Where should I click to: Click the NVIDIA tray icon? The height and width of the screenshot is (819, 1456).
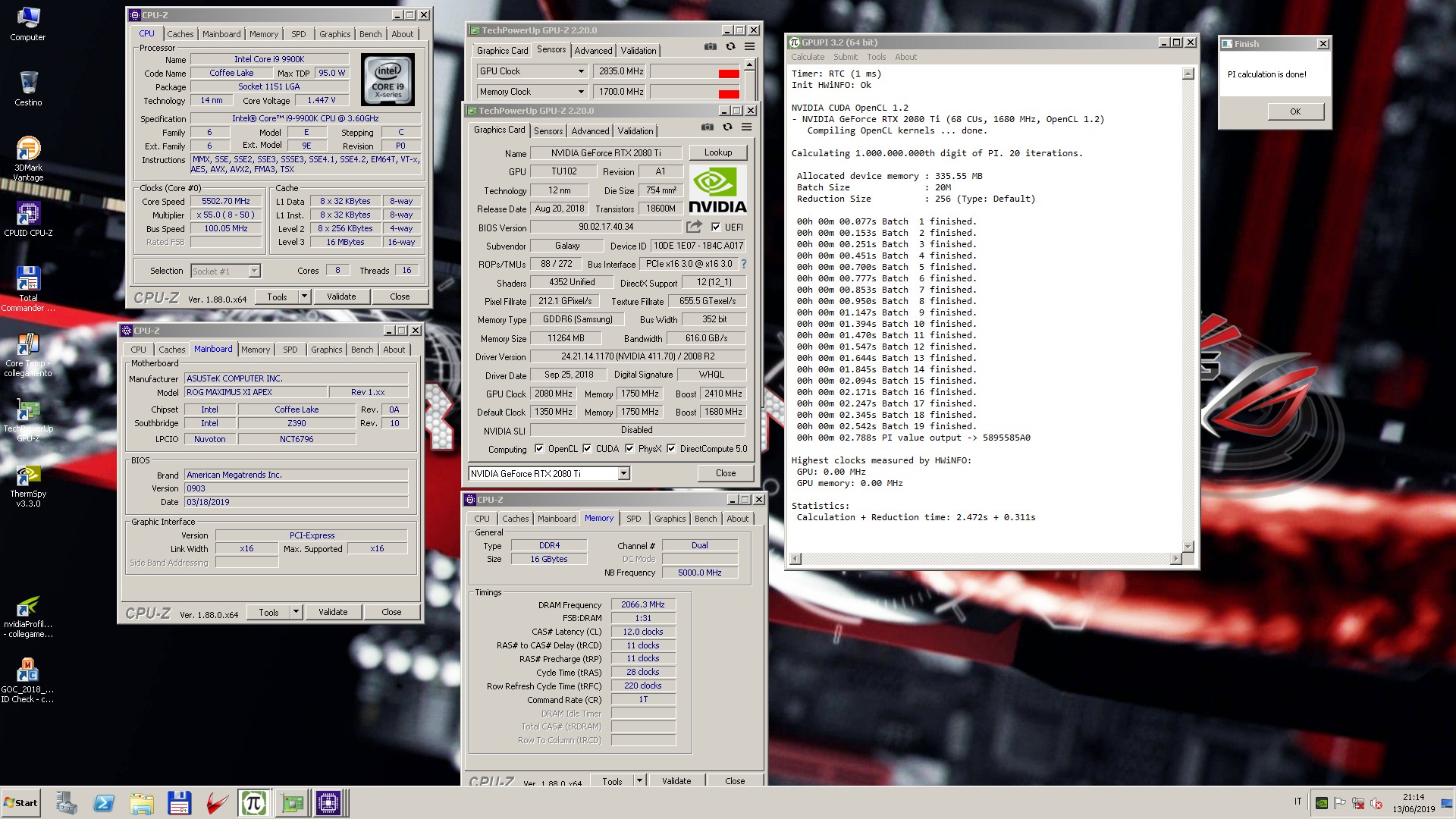coord(1322,803)
